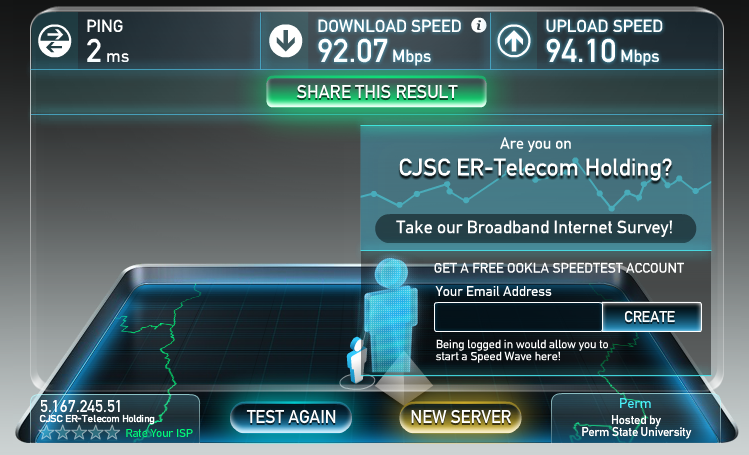Open the Broadband Internet Survey
This screenshot has height=455, width=749.
(x=535, y=228)
